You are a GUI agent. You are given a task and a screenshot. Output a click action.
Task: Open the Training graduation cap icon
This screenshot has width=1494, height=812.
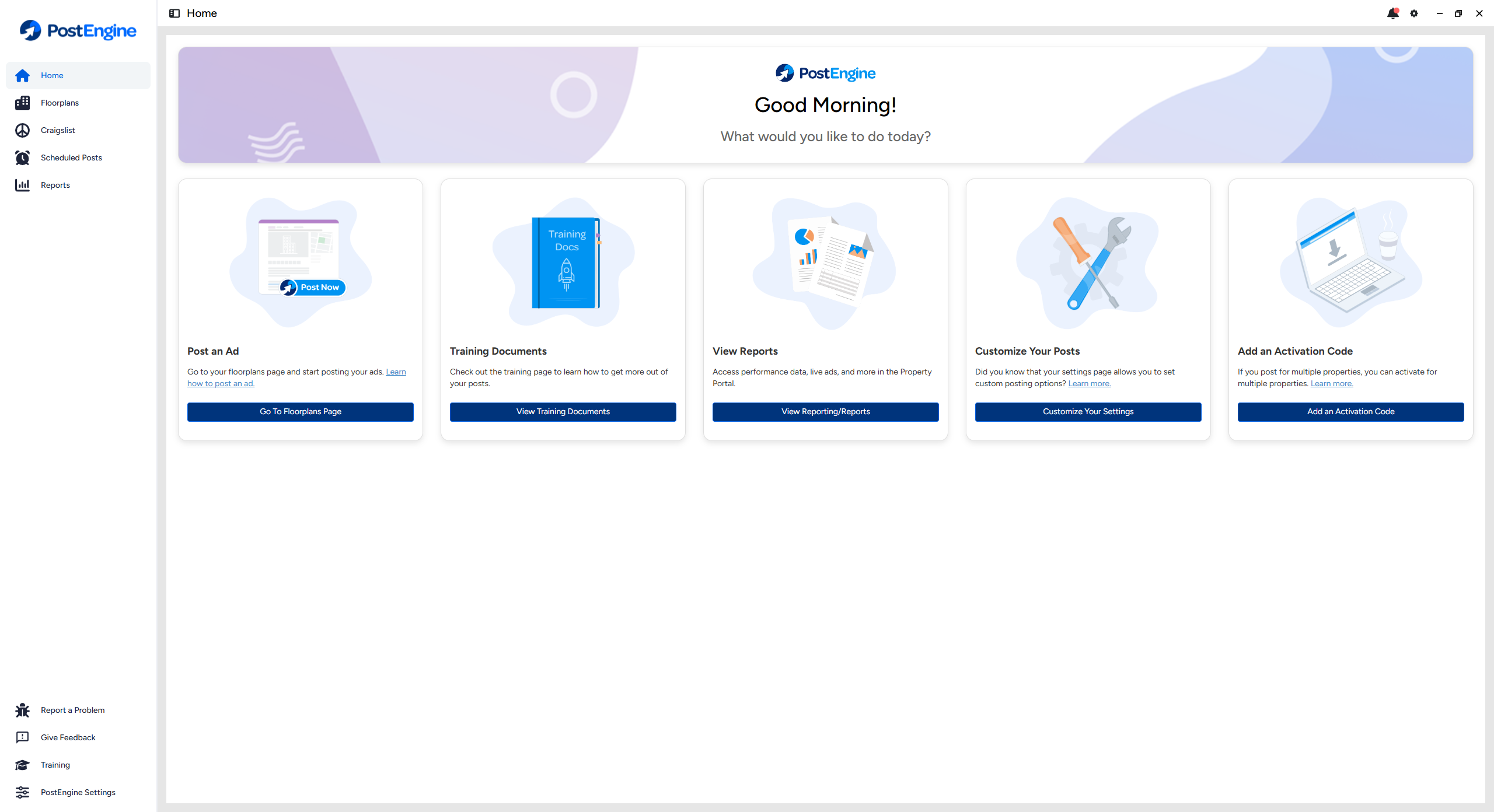[x=23, y=765]
